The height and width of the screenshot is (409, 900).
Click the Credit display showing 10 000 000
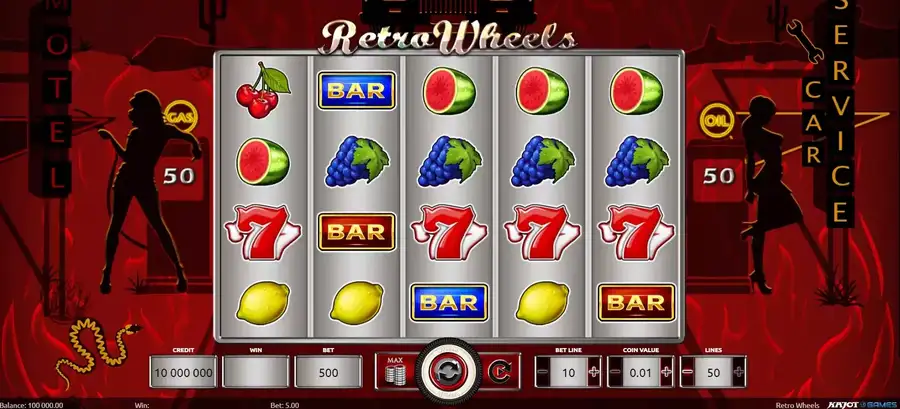click(183, 372)
